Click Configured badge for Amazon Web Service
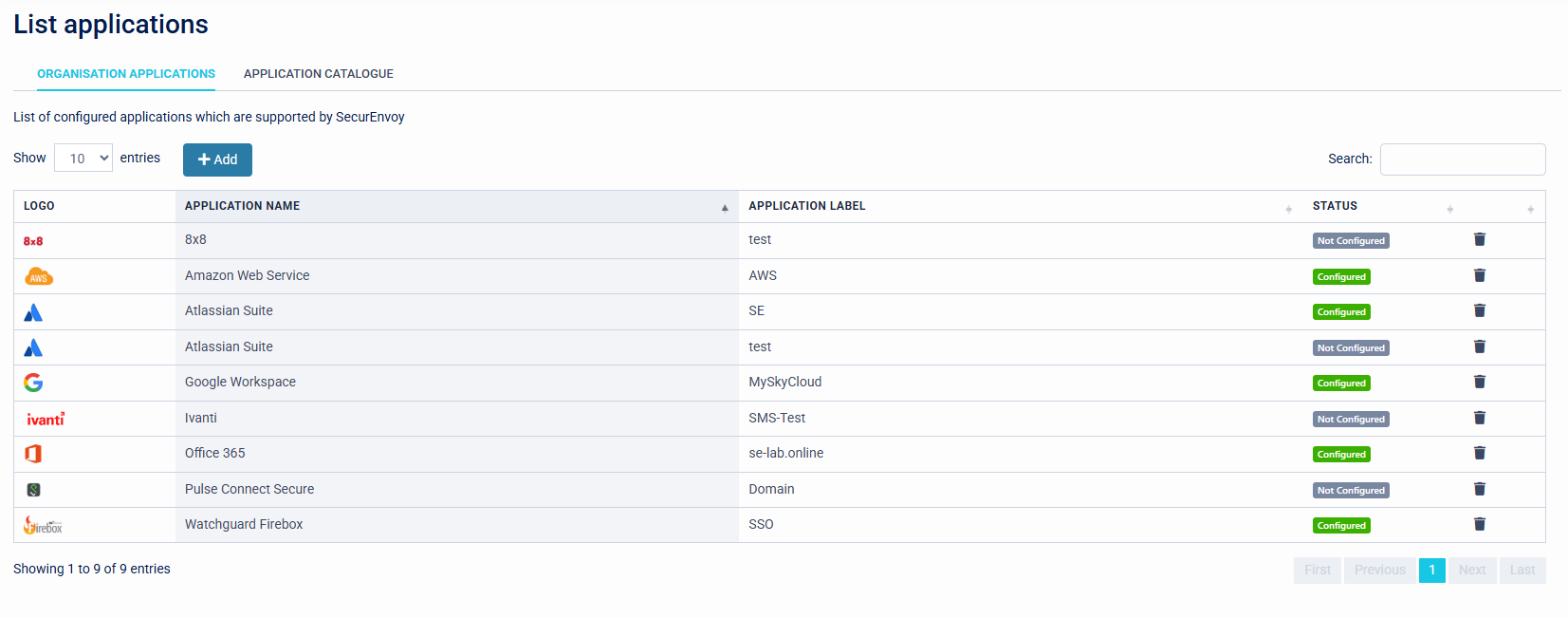Image resolution: width=1568 pixels, height=618 pixels. coord(1341,277)
